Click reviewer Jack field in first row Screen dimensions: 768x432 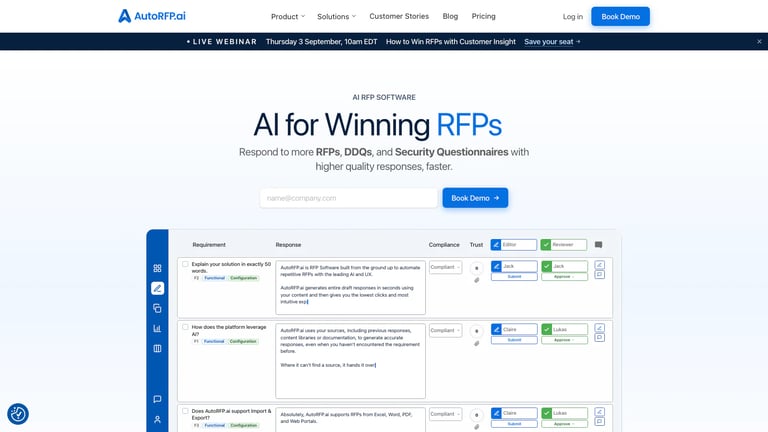coord(564,266)
